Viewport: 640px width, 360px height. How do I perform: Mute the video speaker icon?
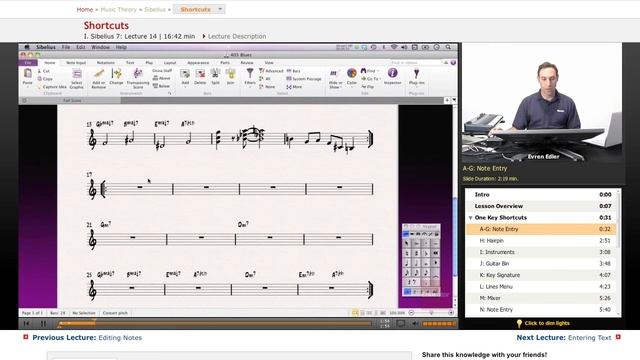tap(415, 324)
